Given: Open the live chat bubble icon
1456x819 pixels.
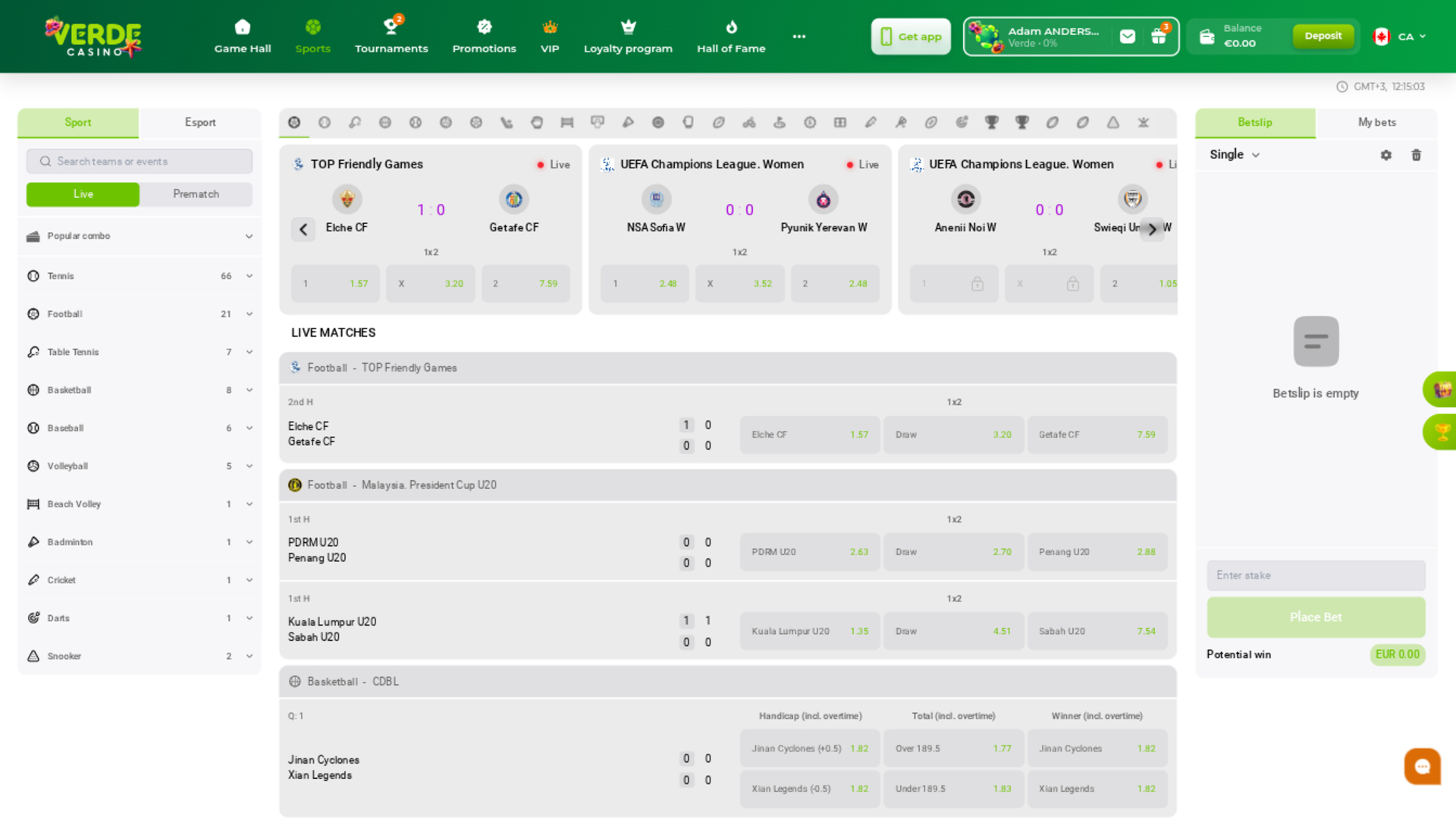Looking at the screenshot, I should pyautogui.click(x=1422, y=766).
